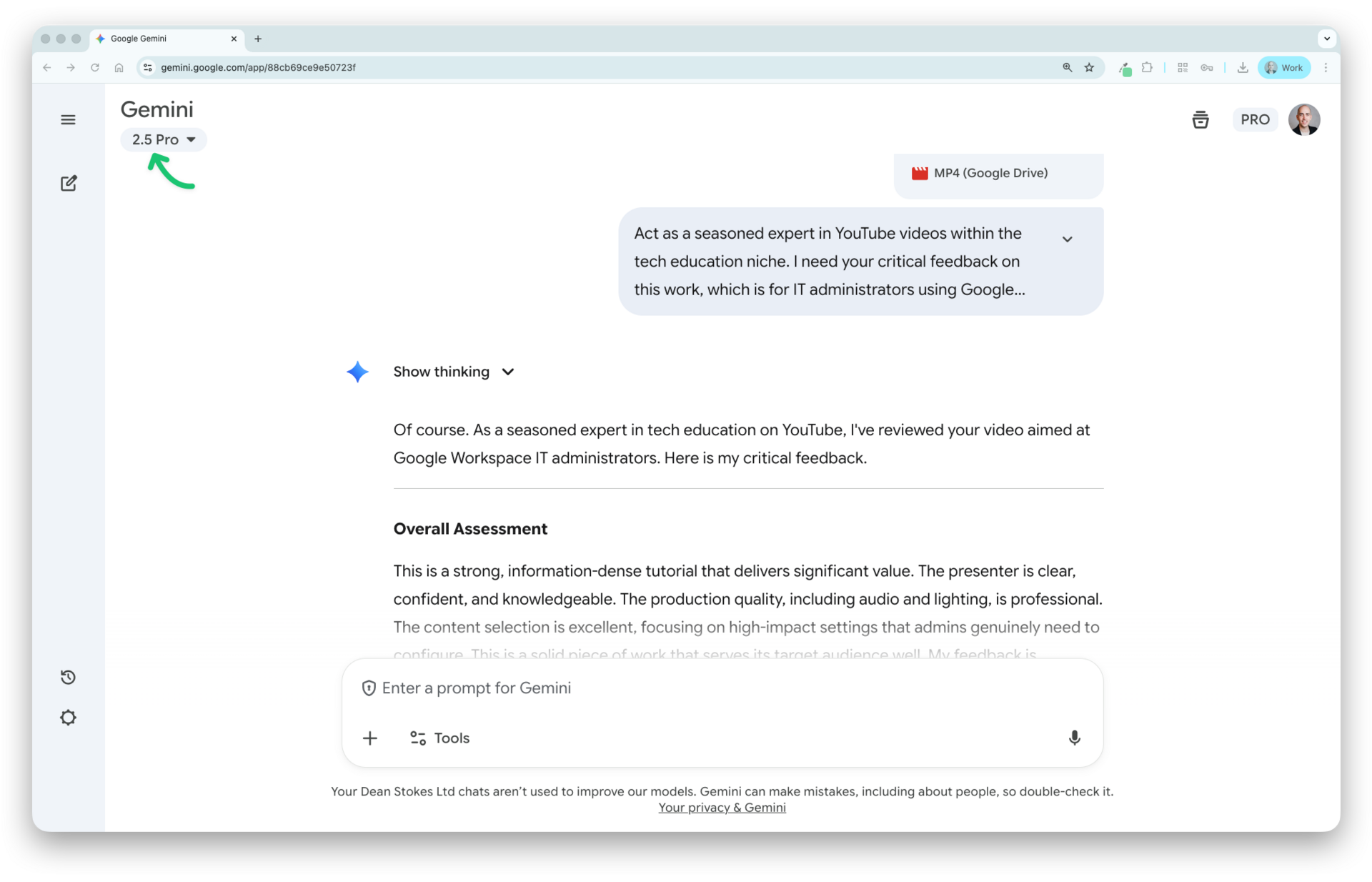The height and width of the screenshot is (882, 1372).
Task: Open Gemini settings via the gear icon
Action: point(68,718)
